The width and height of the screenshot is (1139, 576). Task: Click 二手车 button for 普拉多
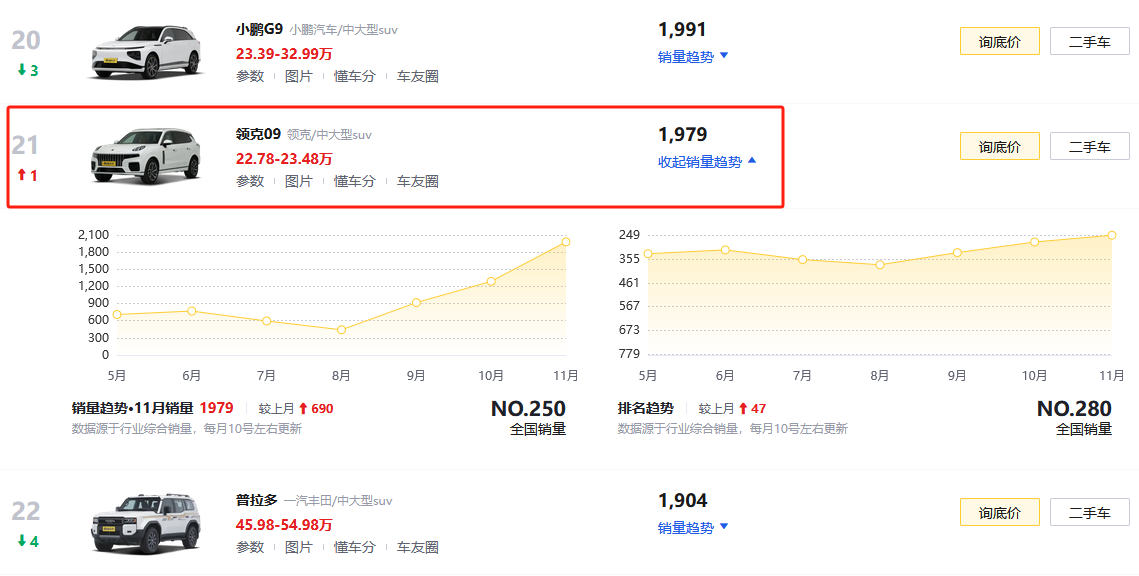point(1090,512)
